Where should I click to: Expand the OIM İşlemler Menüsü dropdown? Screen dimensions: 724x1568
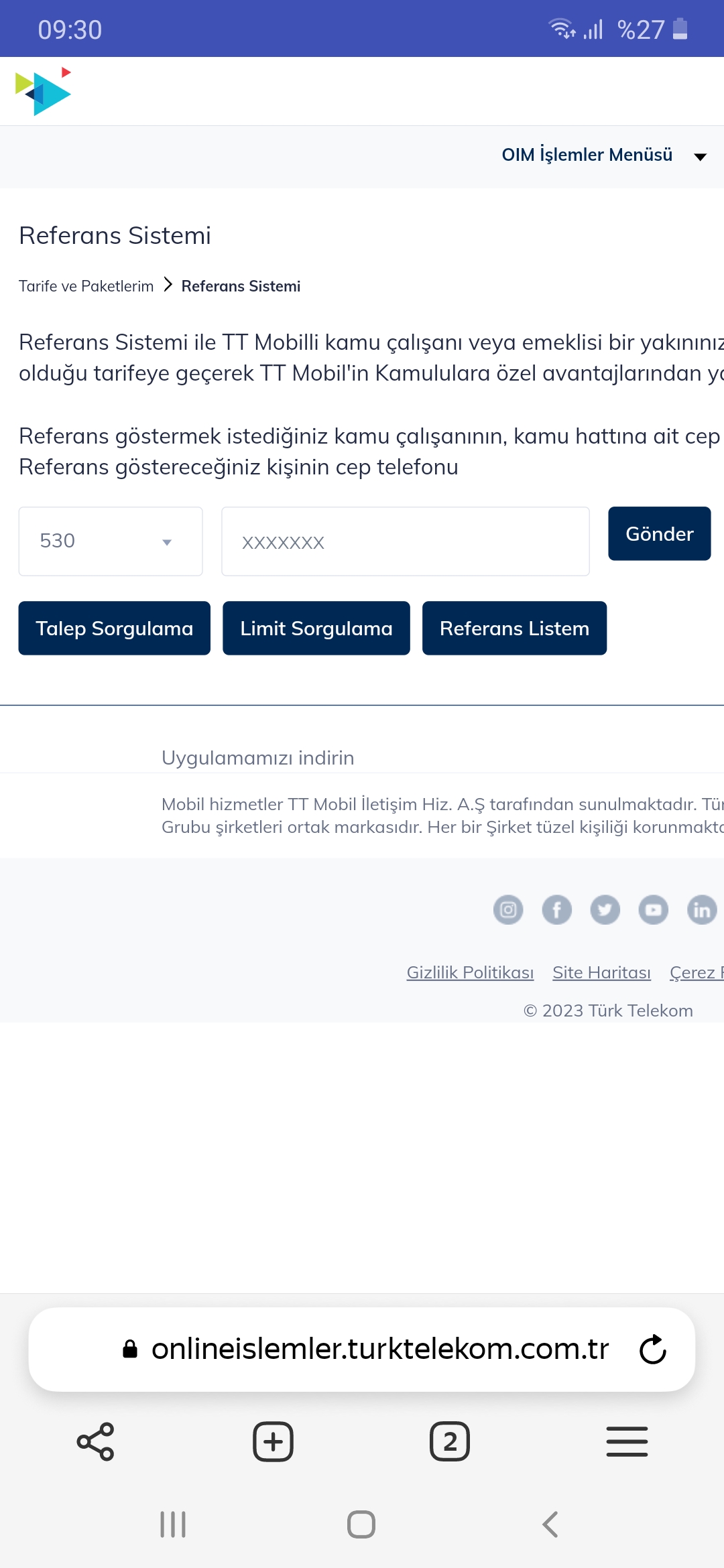coord(604,155)
